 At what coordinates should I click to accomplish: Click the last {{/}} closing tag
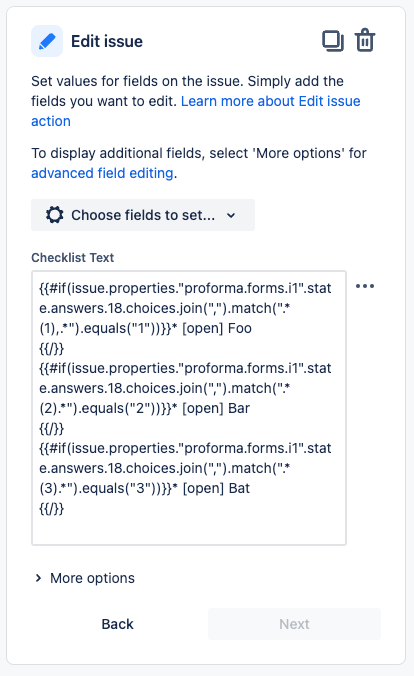point(51,509)
